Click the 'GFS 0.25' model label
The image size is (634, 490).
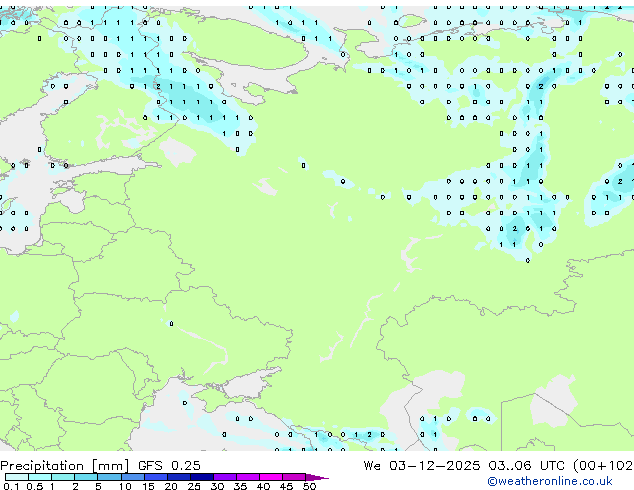pos(169,466)
